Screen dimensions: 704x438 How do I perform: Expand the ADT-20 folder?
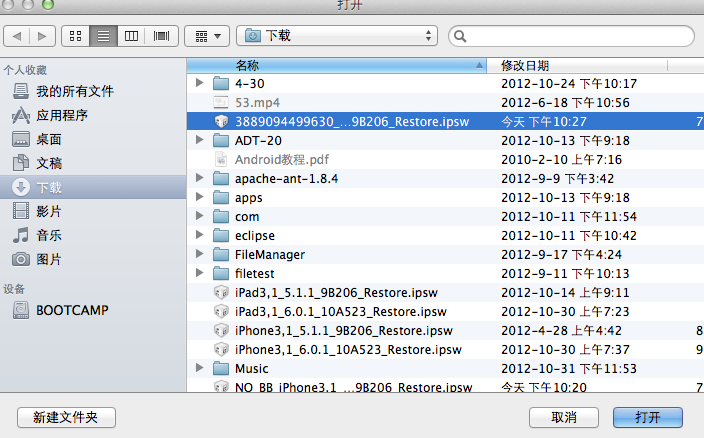point(200,140)
